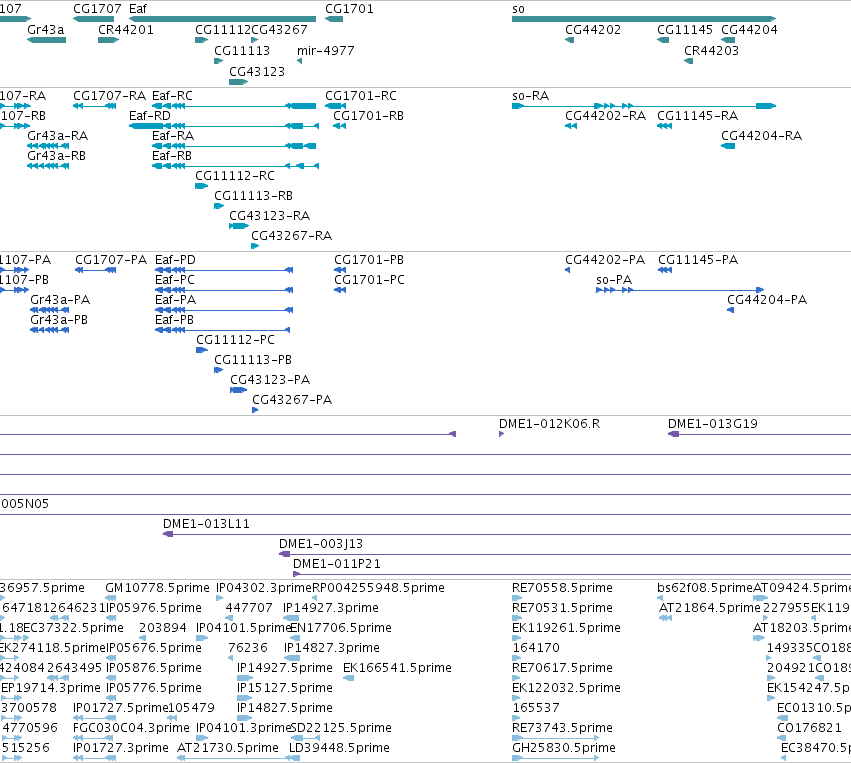Screen dimensions: 851x763
Task: Select the CG11145-PA protein
Action: [x=665, y=270]
